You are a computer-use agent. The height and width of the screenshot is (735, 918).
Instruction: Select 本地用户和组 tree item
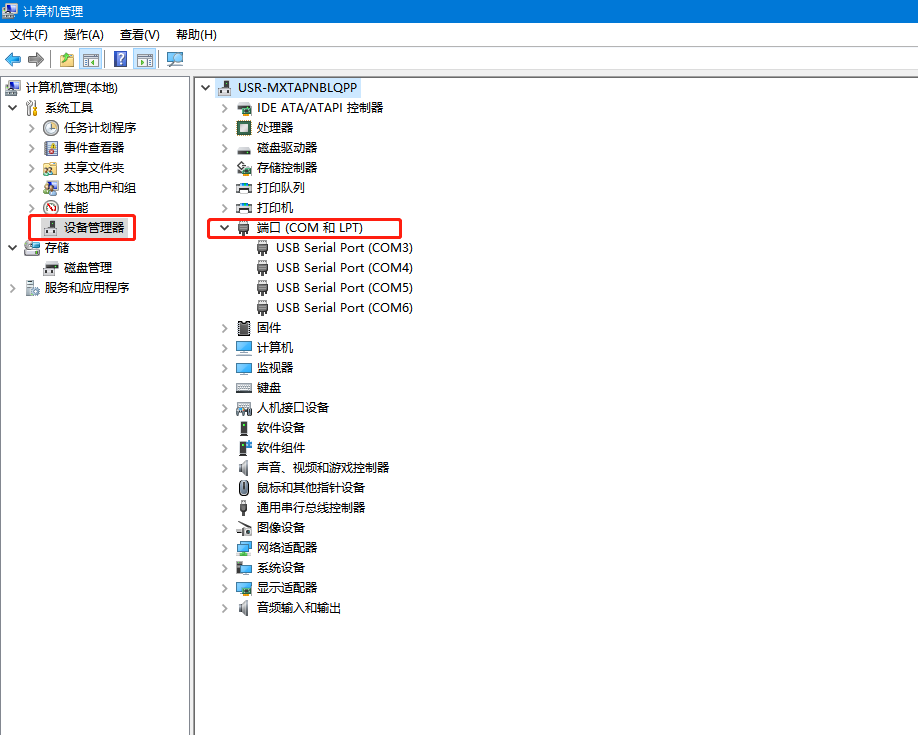pos(100,188)
